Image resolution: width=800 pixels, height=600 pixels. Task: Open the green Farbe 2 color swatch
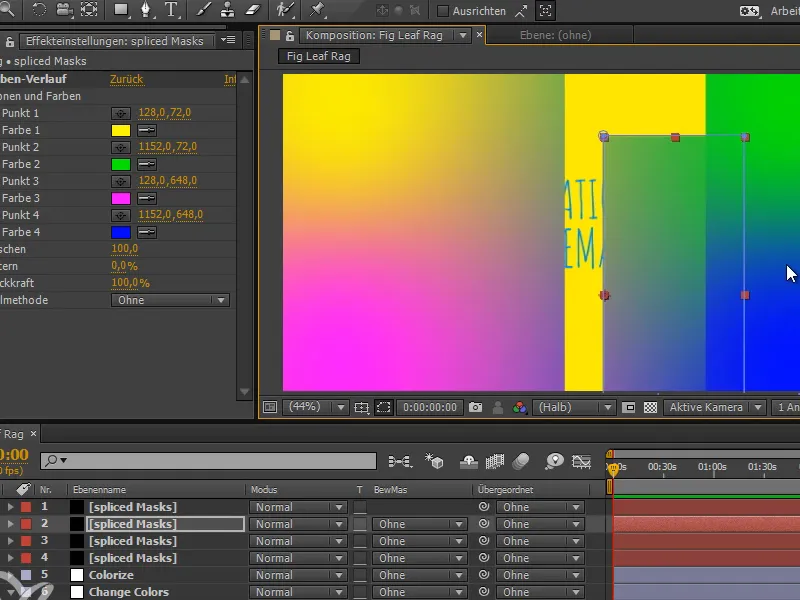click(121, 164)
